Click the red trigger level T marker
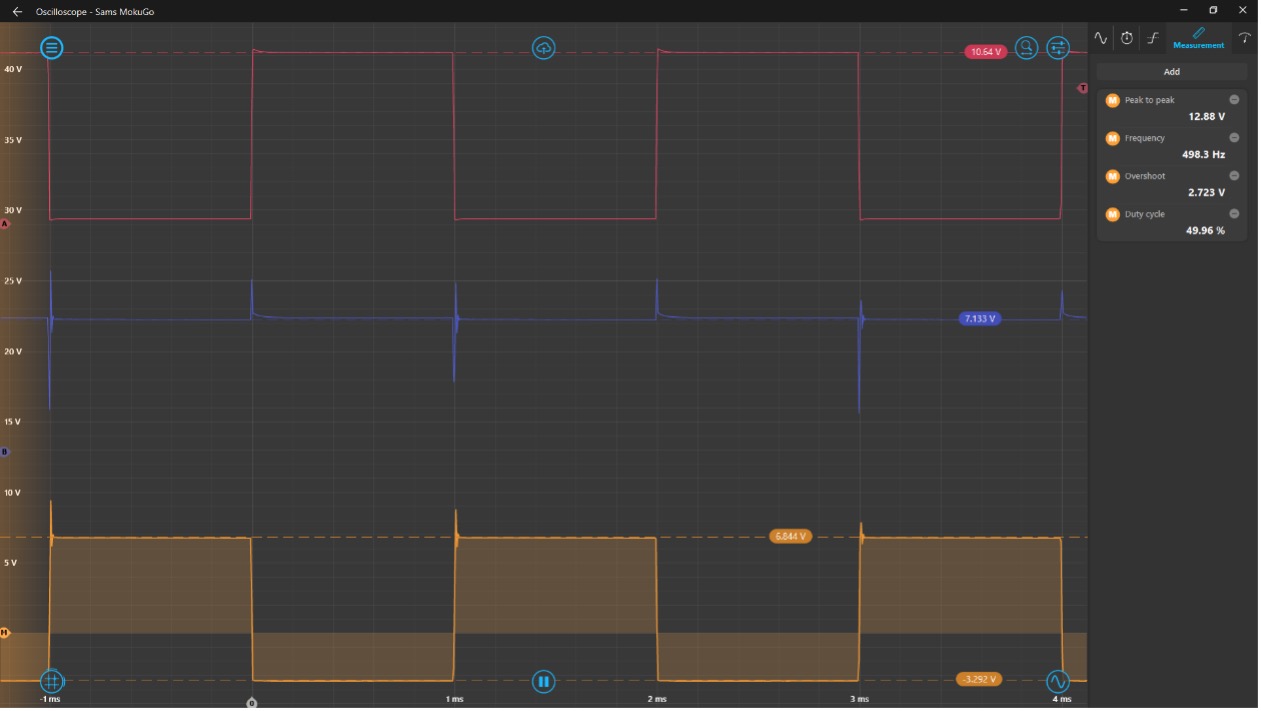 click(x=1082, y=88)
